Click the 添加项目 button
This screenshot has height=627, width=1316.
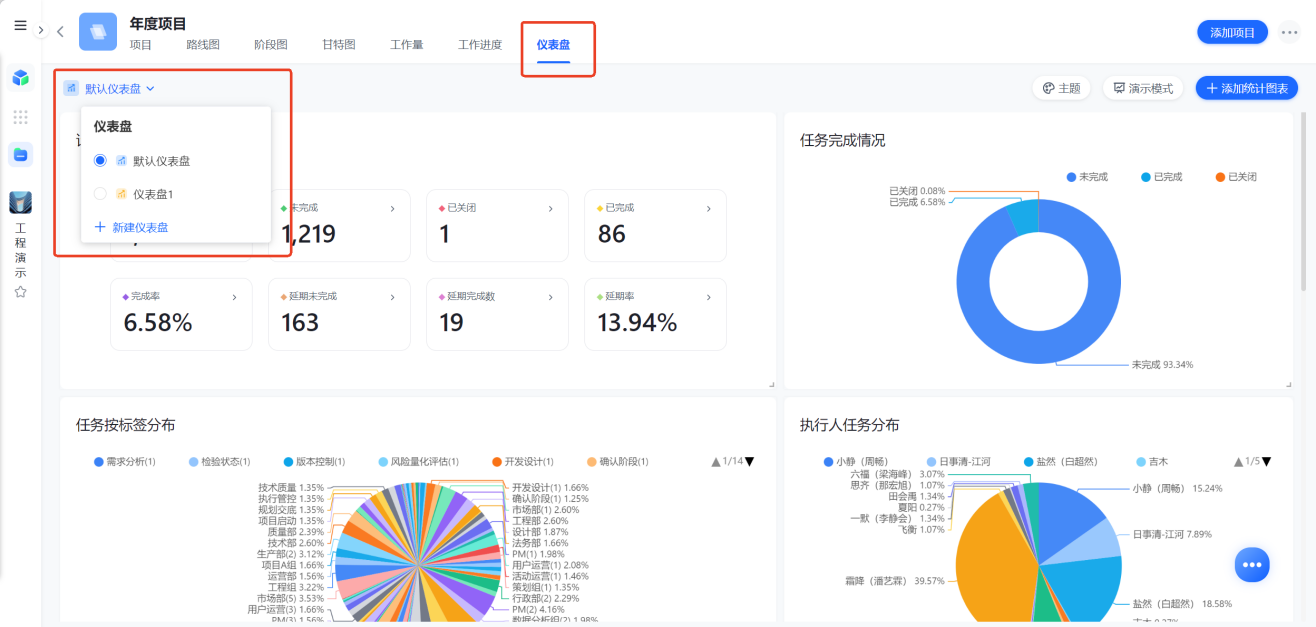pyautogui.click(x=1232, y=32)
